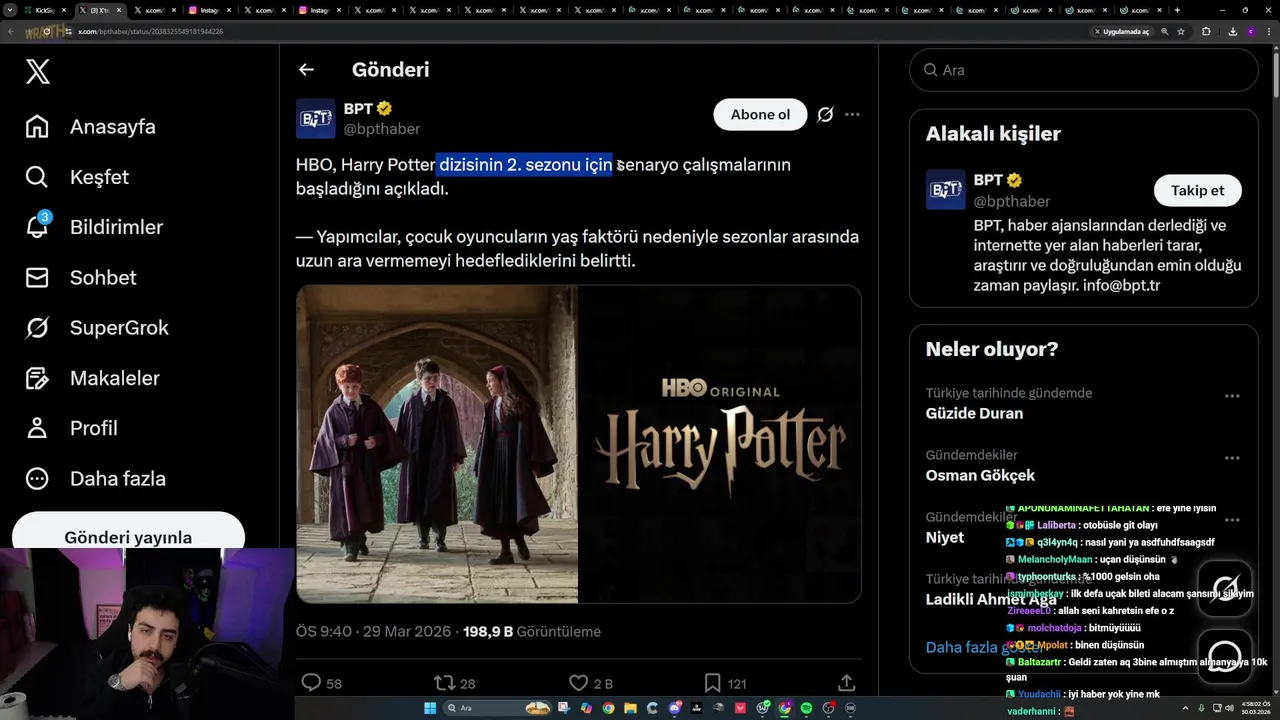Click the 198,9 B Görüntüleme count
This screenshot has width=1280, height=720.
532,632
